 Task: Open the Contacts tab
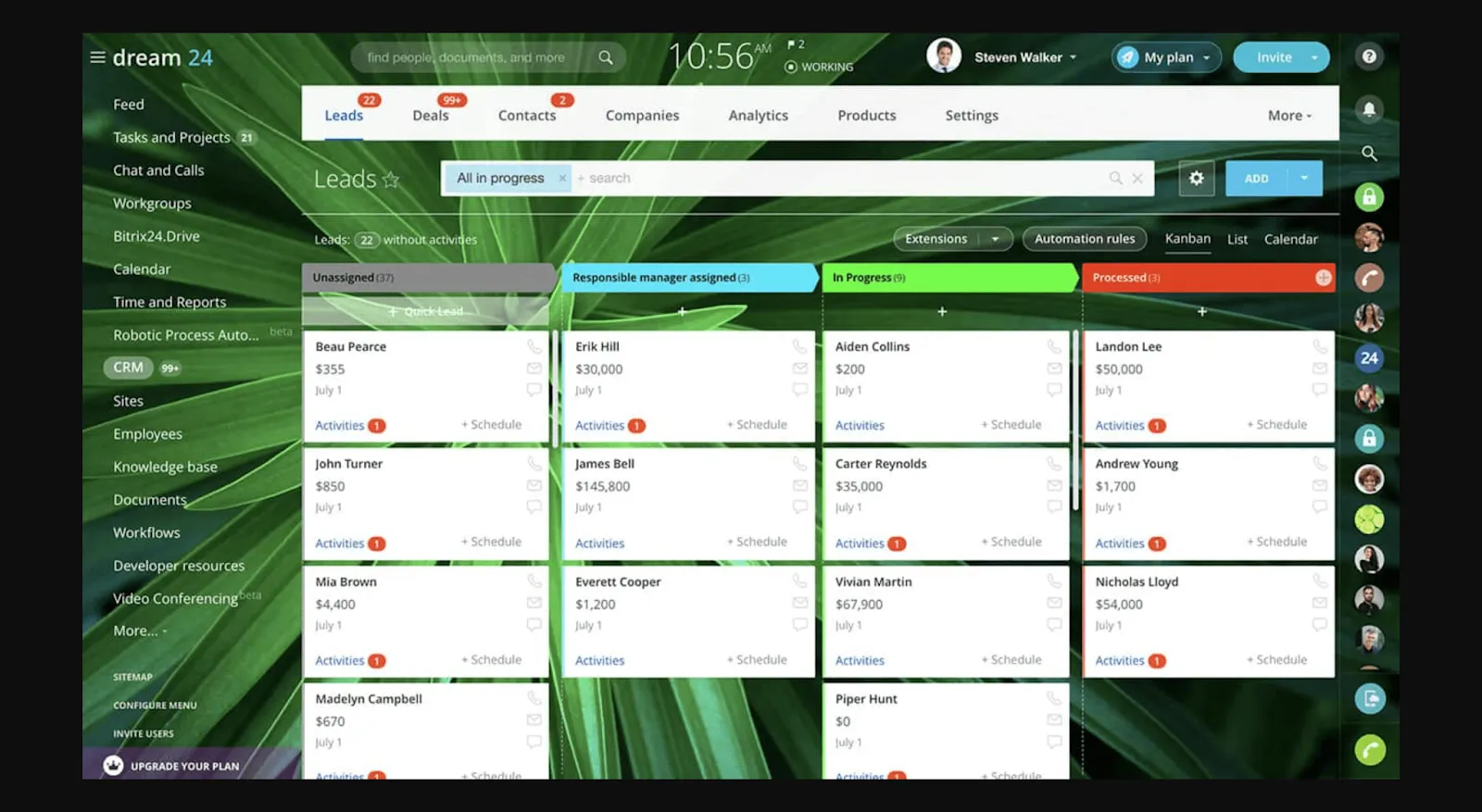(527, 116)
